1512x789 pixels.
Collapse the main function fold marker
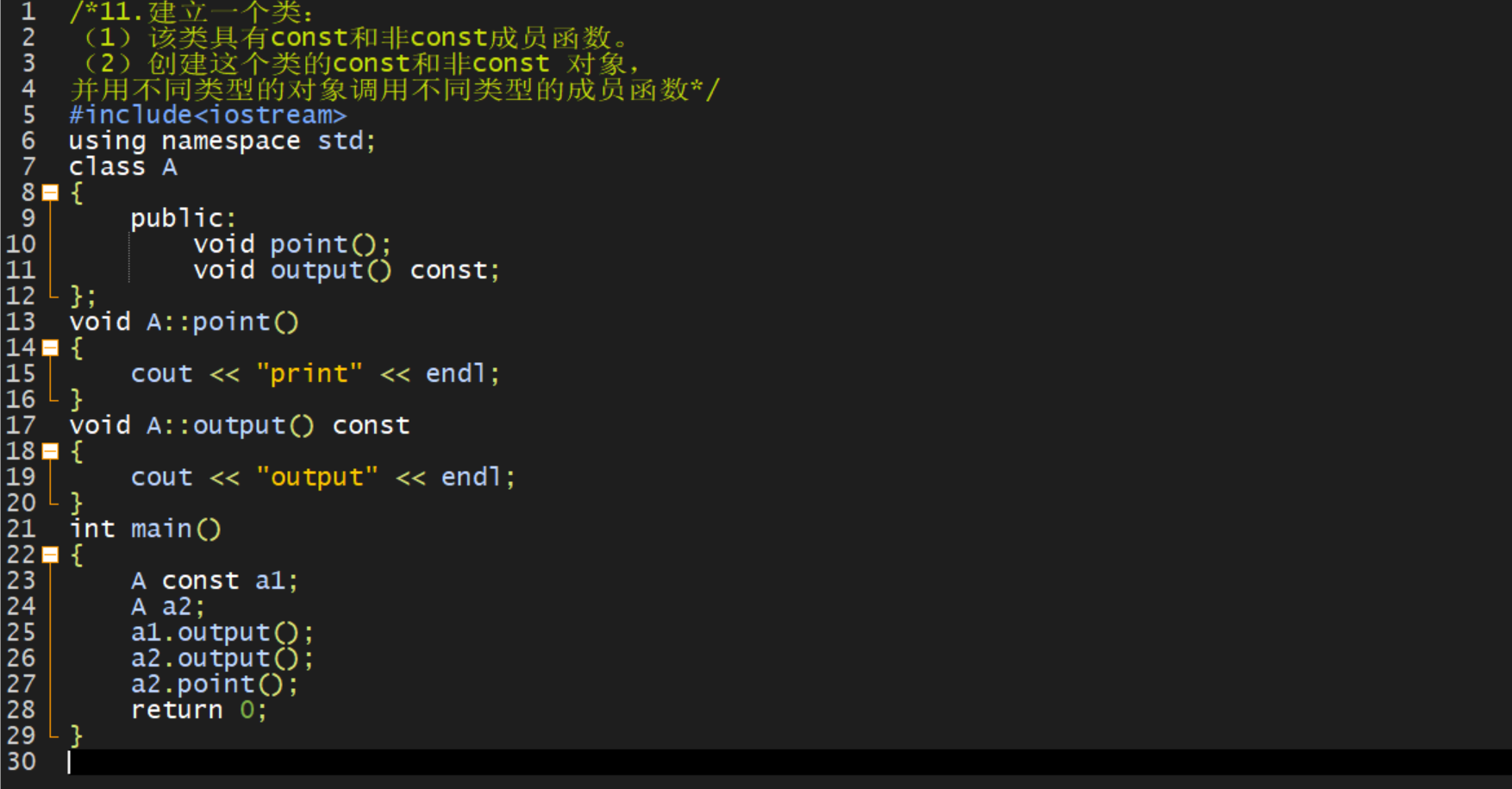pos(51,555)
